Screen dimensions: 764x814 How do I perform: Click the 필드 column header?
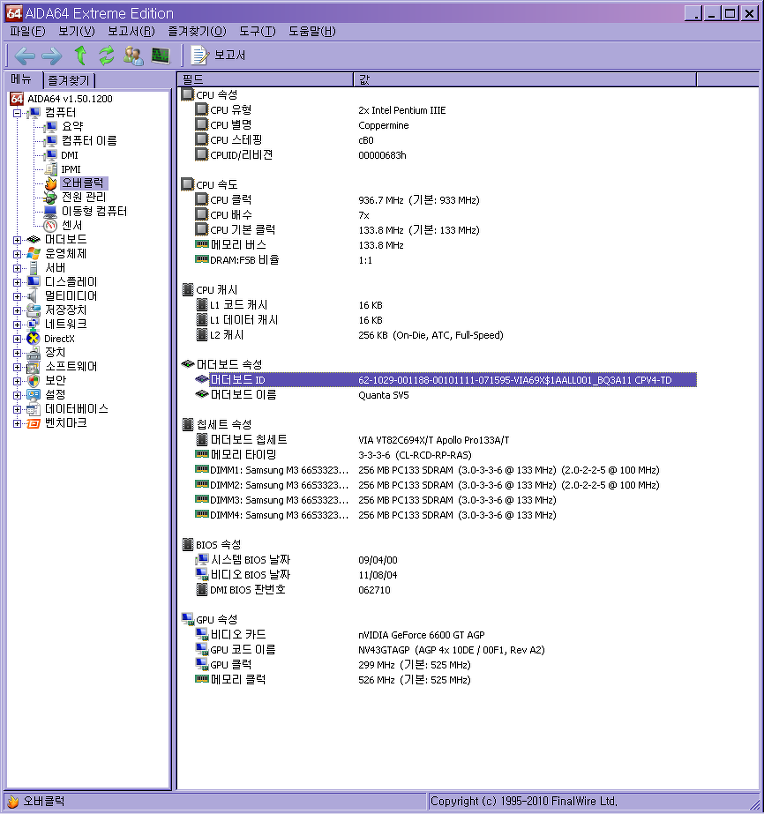pos(265,79)
